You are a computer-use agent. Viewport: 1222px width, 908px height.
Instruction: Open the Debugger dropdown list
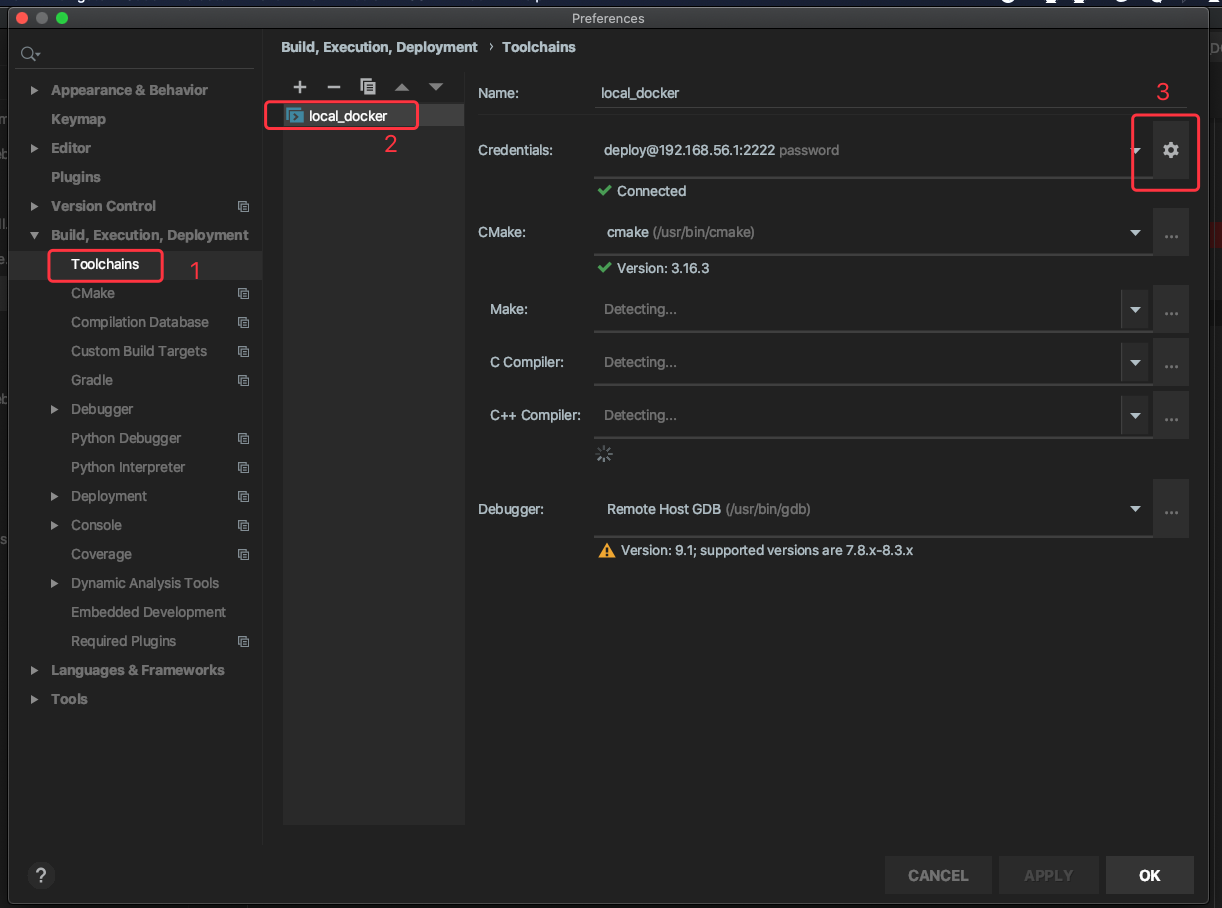(x=1135, y=509)
